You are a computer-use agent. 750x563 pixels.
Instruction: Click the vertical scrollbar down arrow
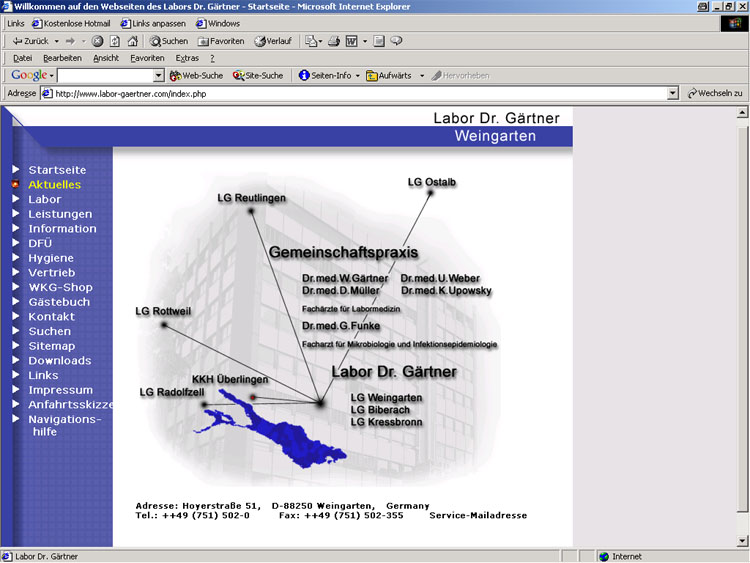(742, 541)
